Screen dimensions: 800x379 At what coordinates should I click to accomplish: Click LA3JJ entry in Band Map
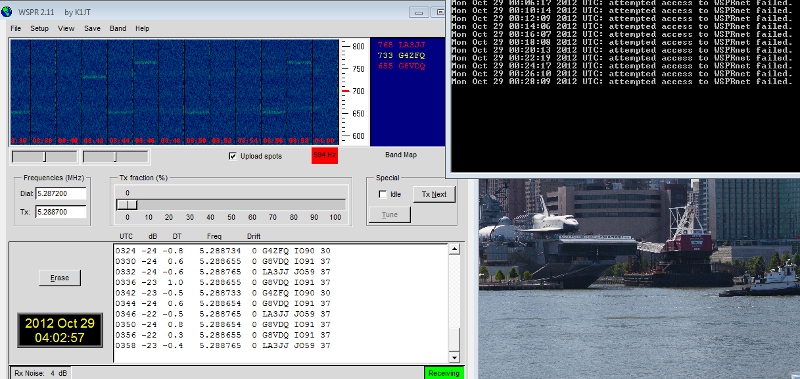coord(401,45)
